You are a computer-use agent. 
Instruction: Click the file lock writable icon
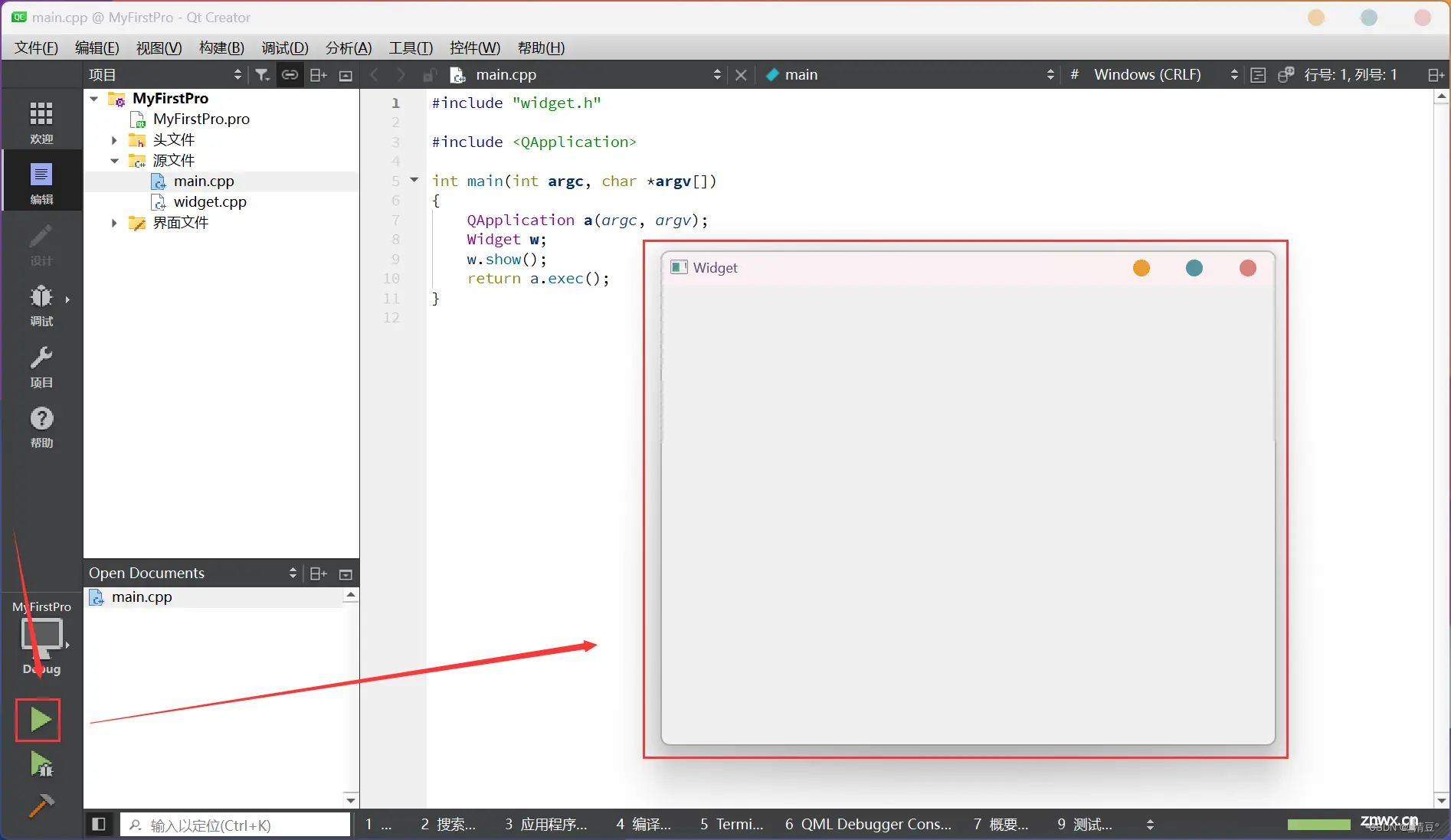(429, 75)
